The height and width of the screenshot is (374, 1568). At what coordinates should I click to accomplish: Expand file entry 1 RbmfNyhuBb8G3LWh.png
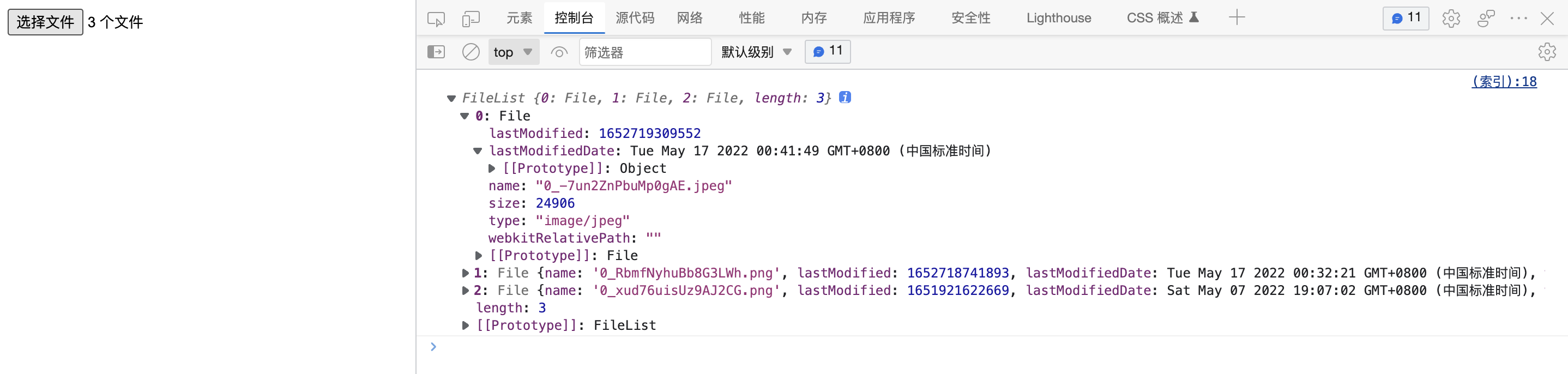[465, 273]
